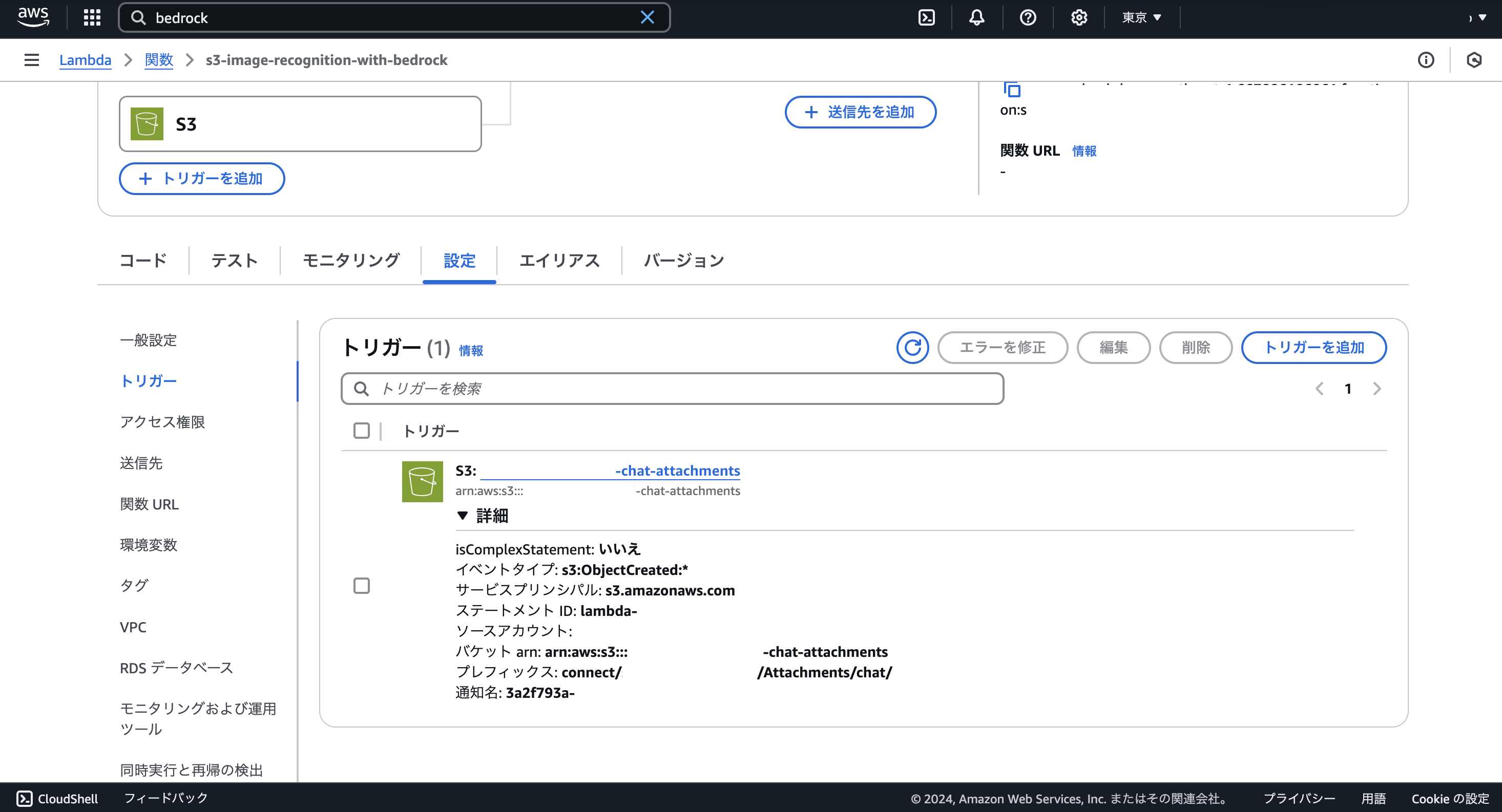Refresh the triggers list
Screen dimensions: 1502x812
912,348
